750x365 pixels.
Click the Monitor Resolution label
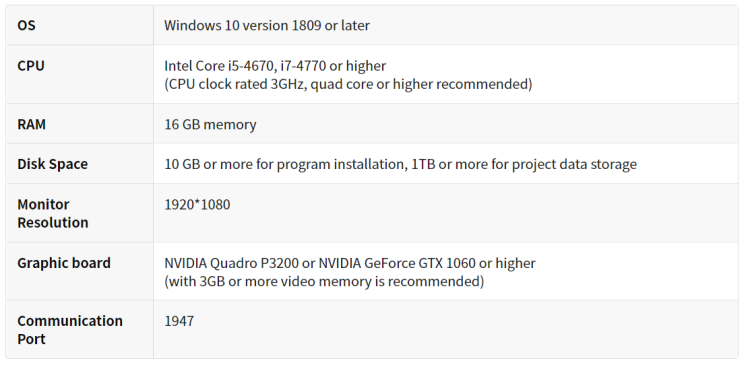click(53, 213)
